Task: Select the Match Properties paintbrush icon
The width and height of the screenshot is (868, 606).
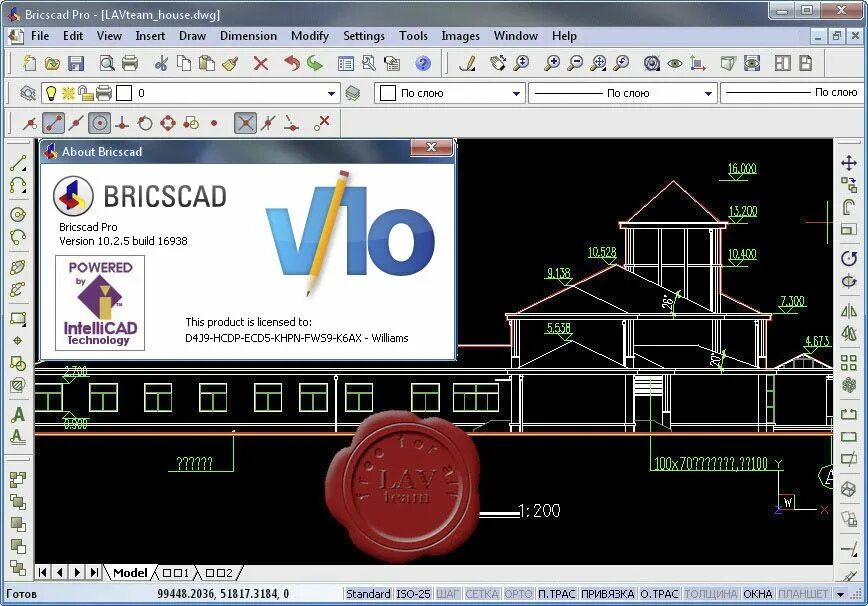Action: pos(230,63)
